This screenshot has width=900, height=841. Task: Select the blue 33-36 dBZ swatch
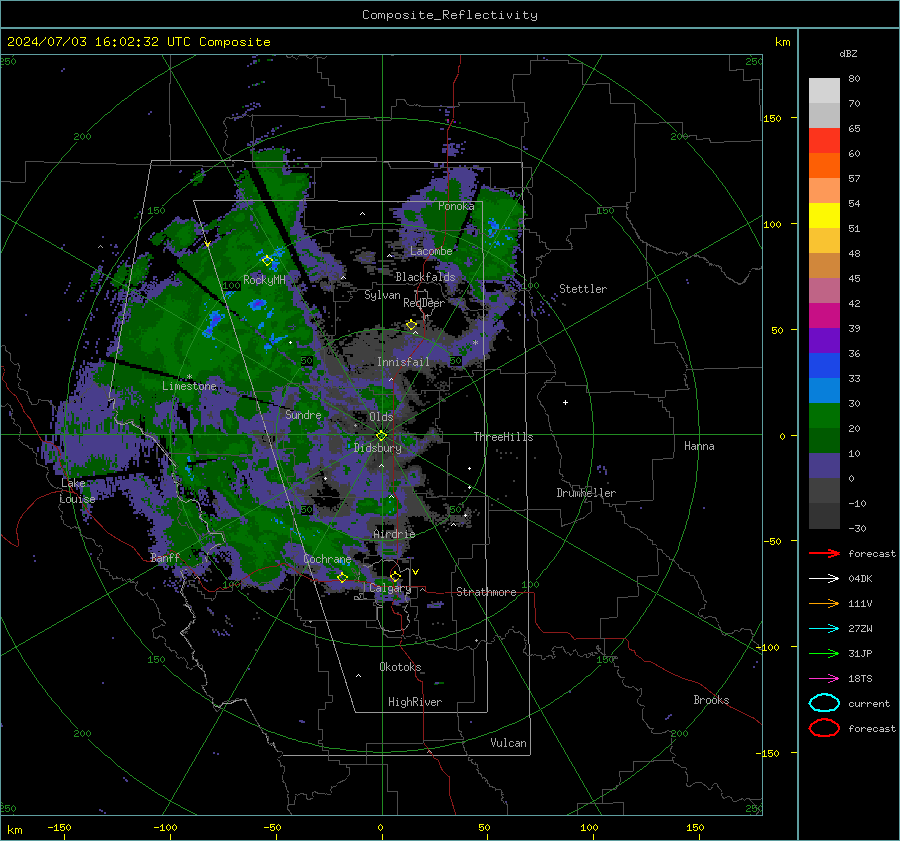(824, 366)
